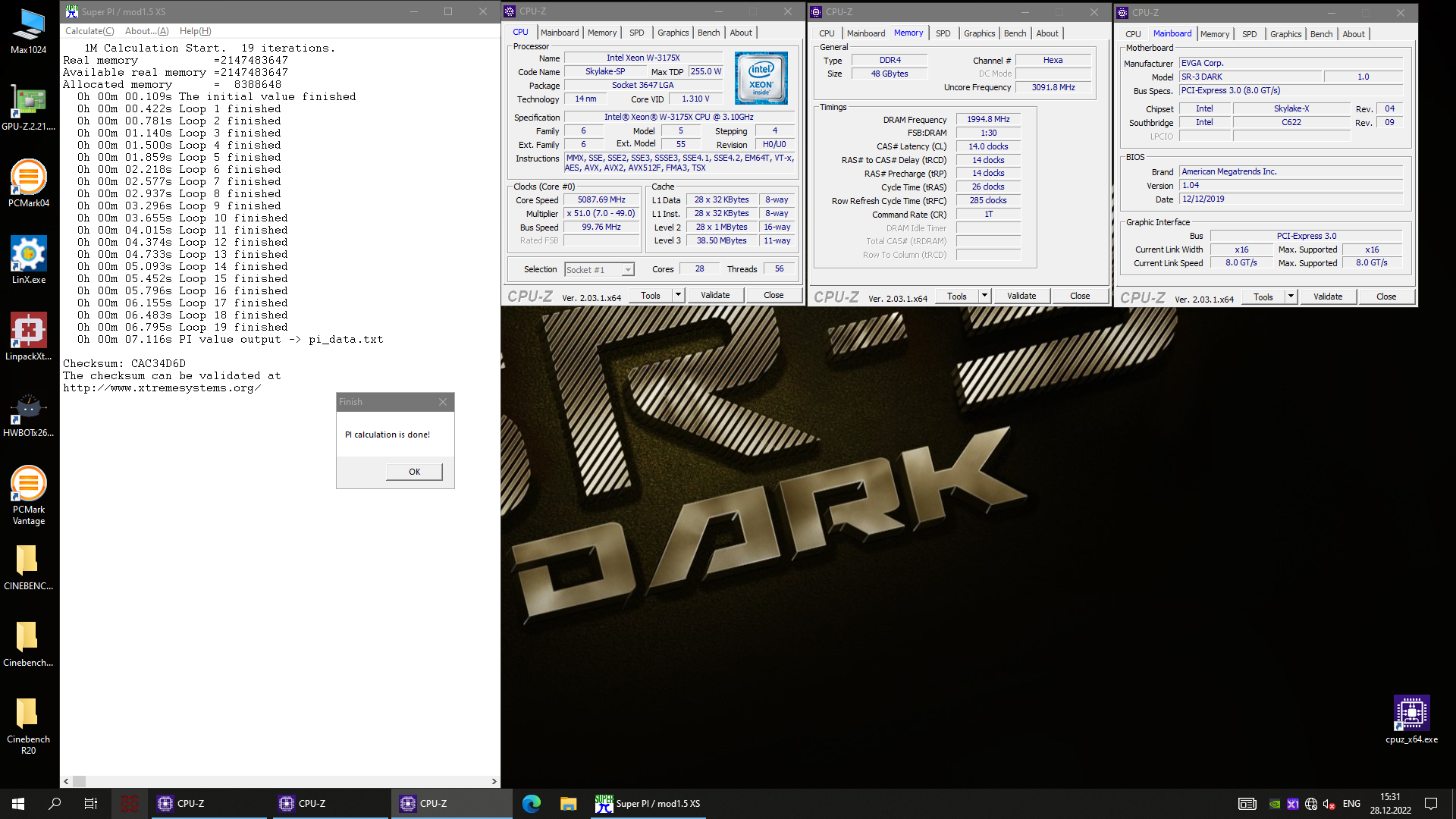This screenshot has height=819, width=1456.
Task: Click Close button in Memory CPU-Z window
Action: pyautogui.click(x=1080, y=296)
